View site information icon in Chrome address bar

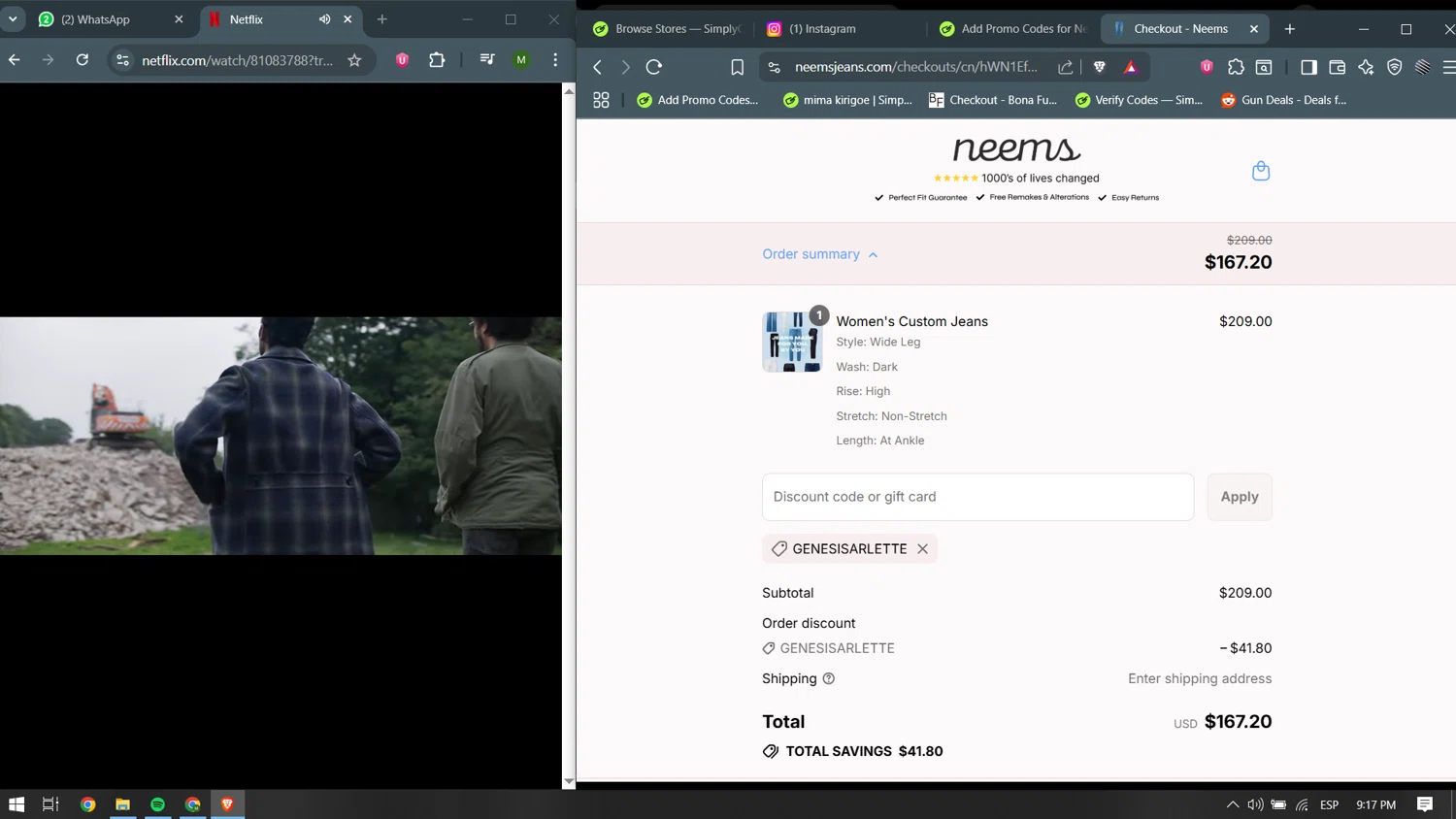pyautogui.click(x=122, y=60)
